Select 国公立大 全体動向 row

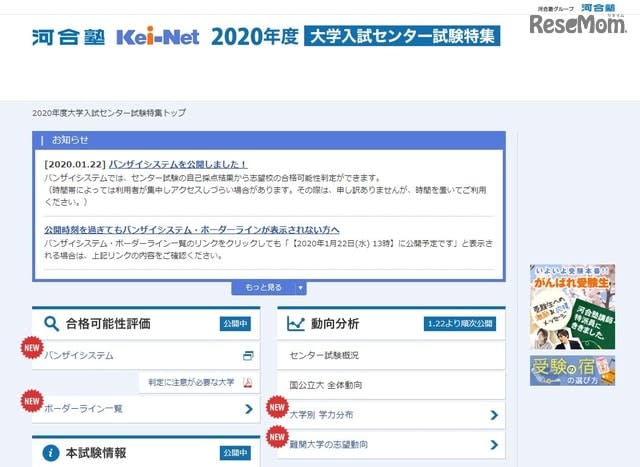pos(391,385)
